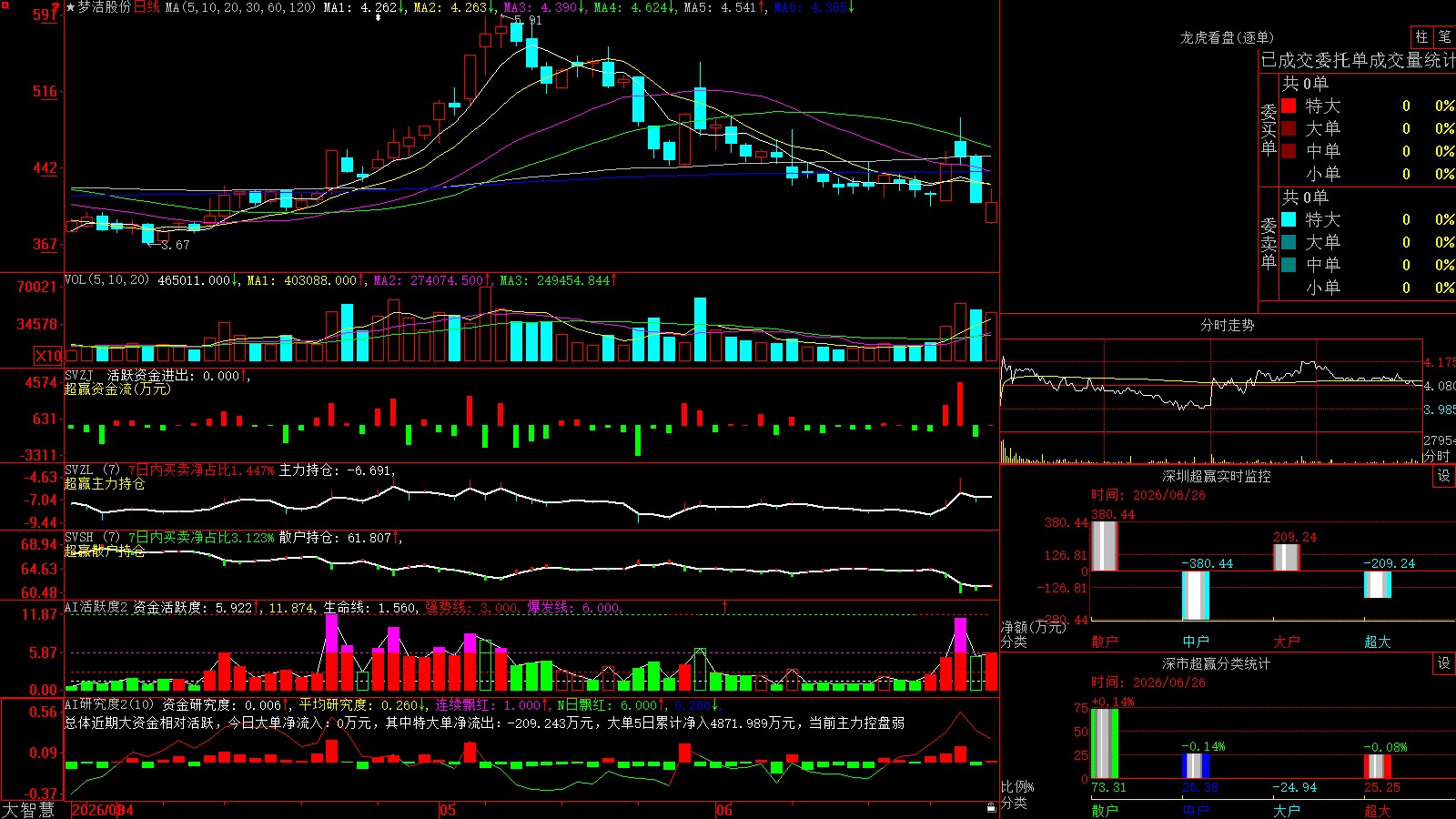The image size is (1456, 819).
Task: Click the dark red 中单 buy-order swatch
Action: (x=1289, y=151)
